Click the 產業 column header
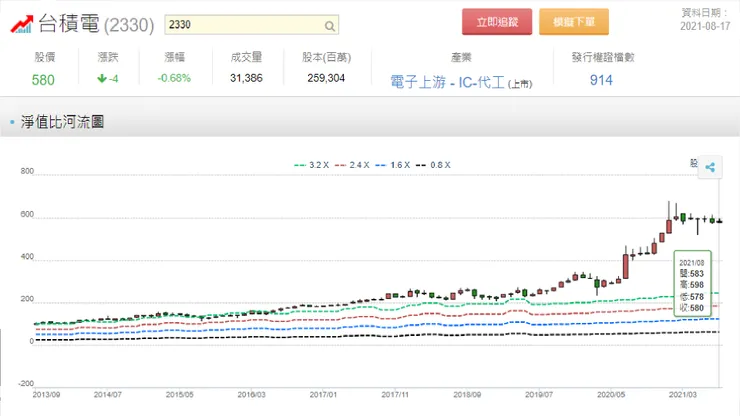The width and height of the screenshot is (740, 416). click(461, 57)
